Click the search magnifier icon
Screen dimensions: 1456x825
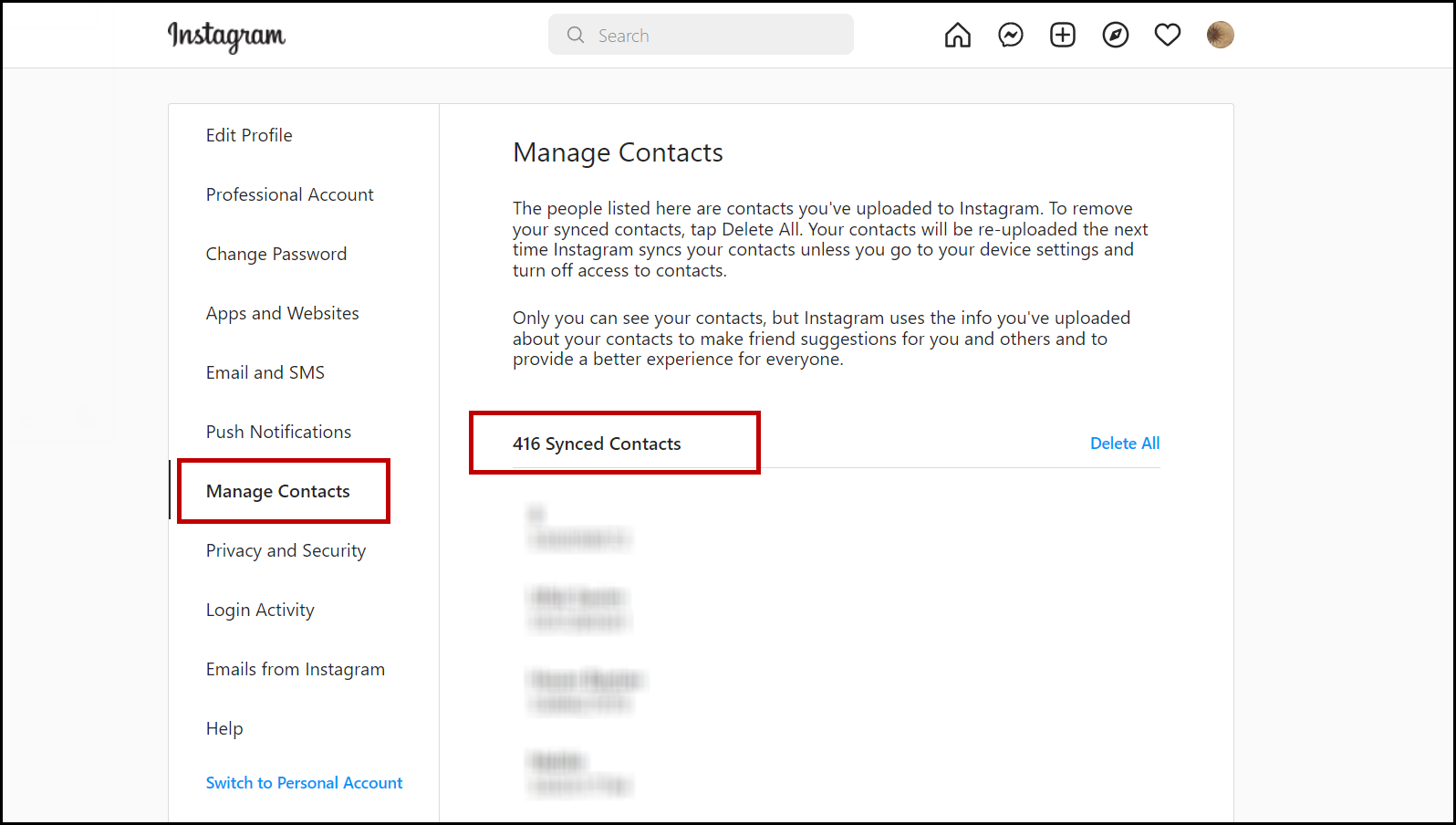coord(576,35)
